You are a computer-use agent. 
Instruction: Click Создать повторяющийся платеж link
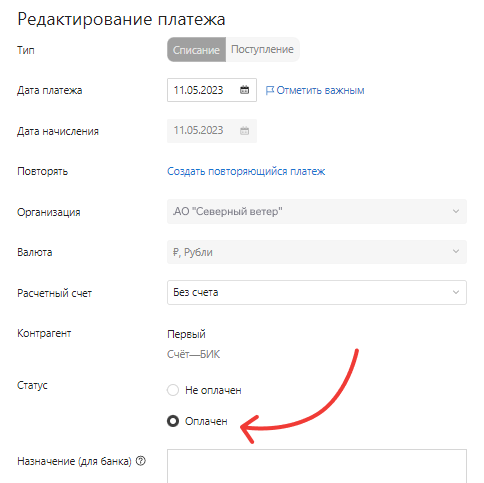[246, 171]
